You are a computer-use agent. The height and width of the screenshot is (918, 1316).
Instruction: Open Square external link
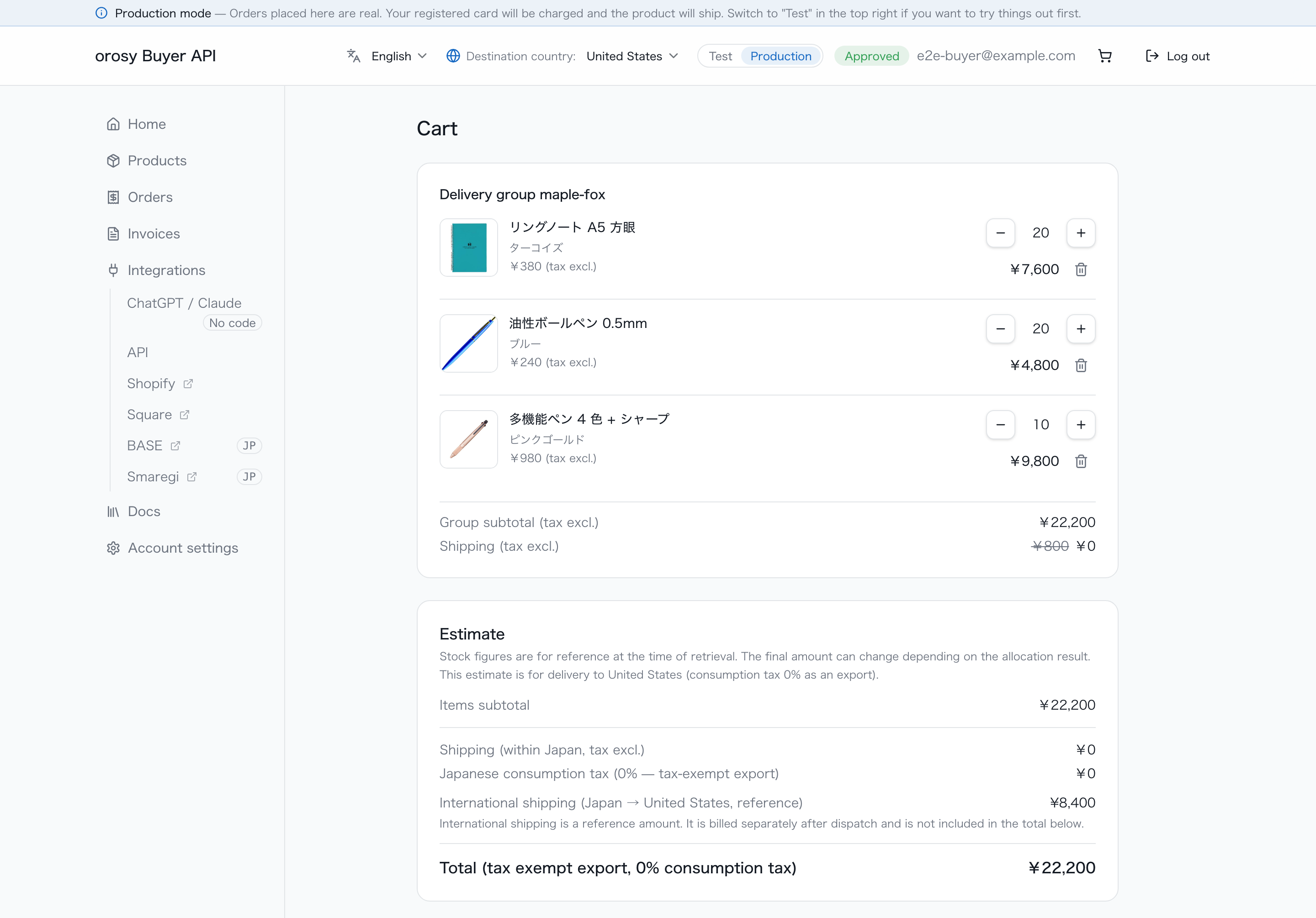tap(158, 415)
